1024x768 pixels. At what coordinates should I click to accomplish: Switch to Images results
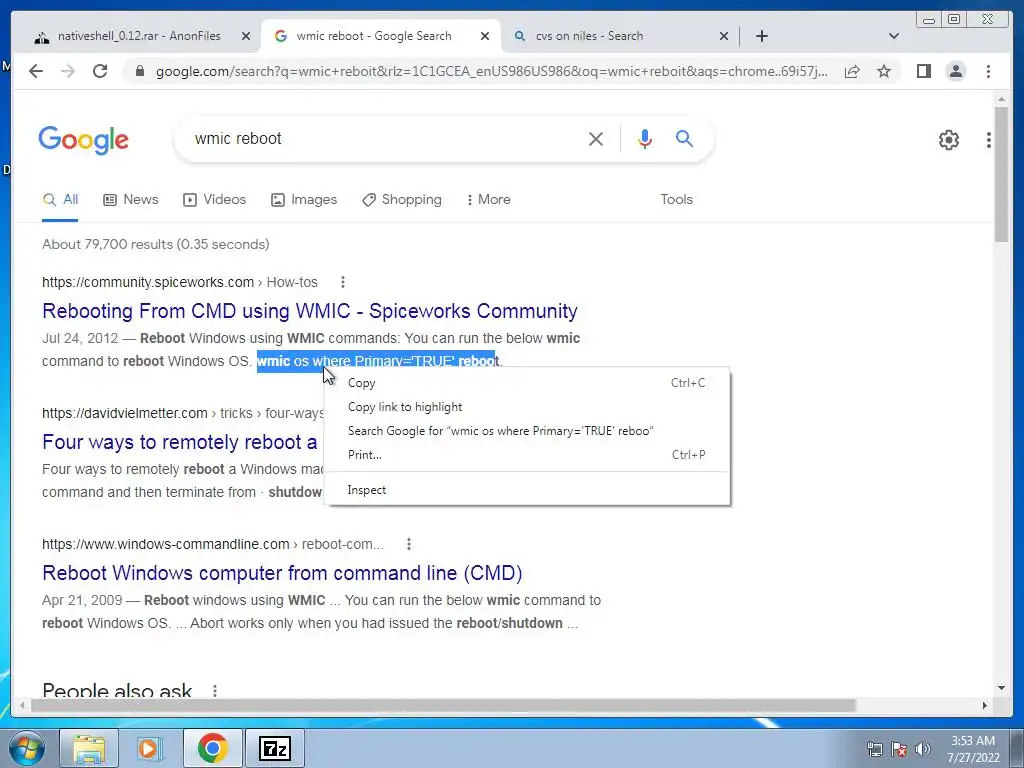304,199
